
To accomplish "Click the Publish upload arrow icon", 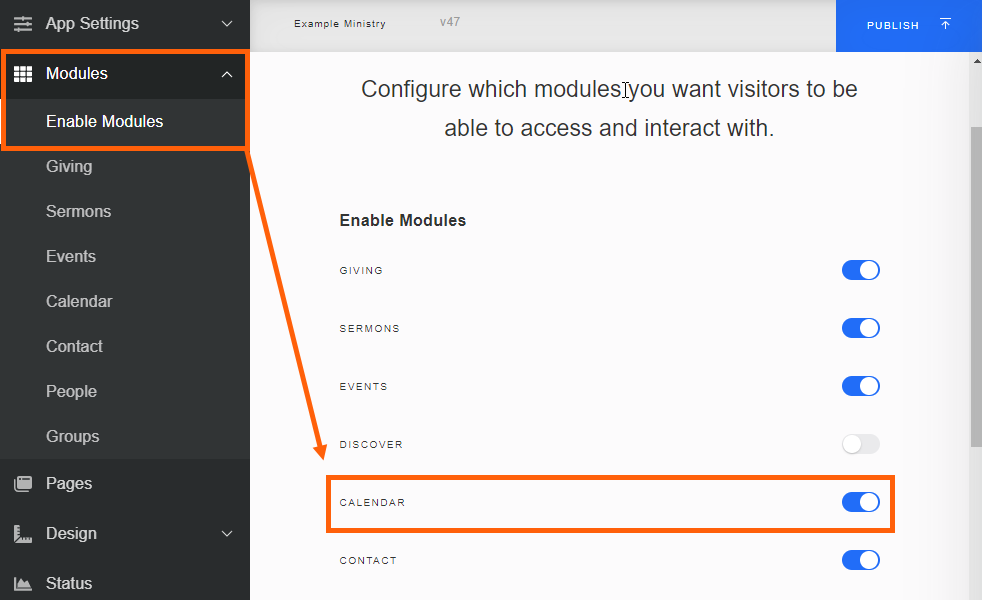I will pos(946,24).
